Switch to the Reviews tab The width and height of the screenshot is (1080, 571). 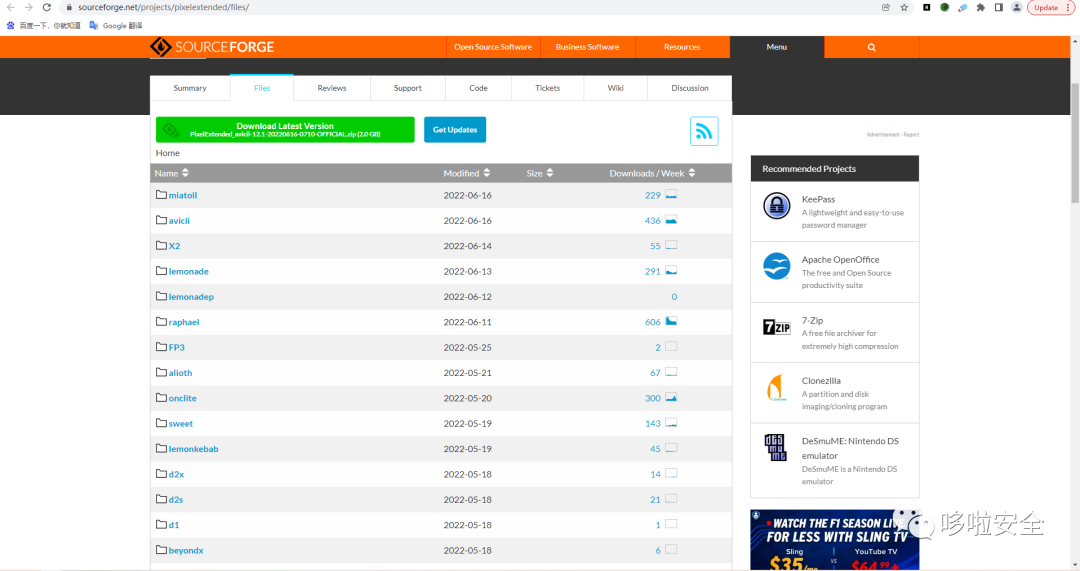coord(332,88)
